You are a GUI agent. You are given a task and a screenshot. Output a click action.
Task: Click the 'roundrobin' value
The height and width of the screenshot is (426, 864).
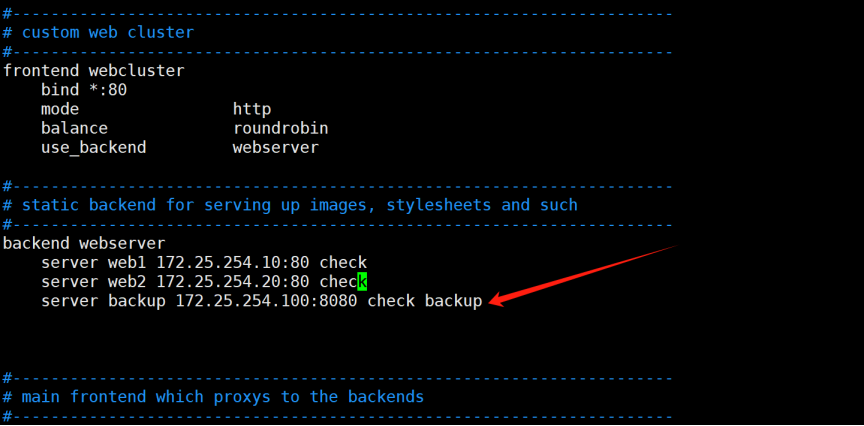pos(280,128)
